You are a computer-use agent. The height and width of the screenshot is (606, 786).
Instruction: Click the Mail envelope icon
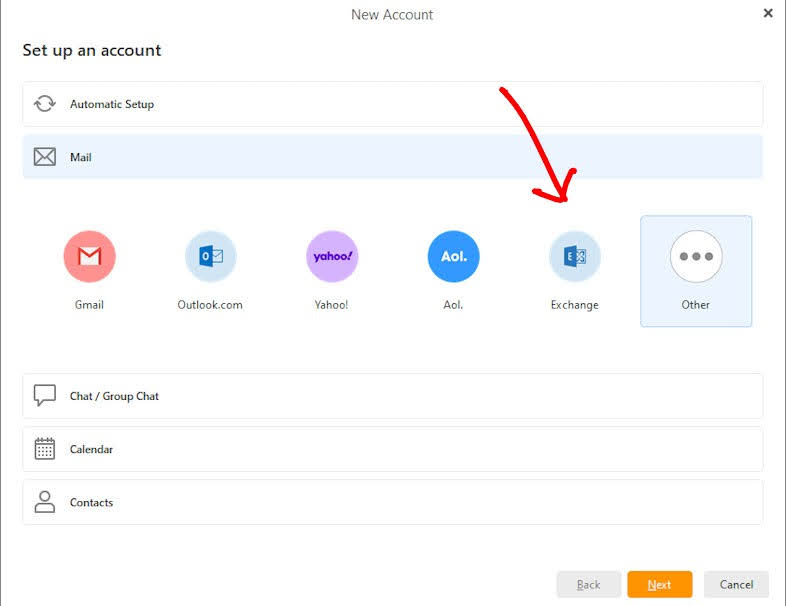point(45,157)
